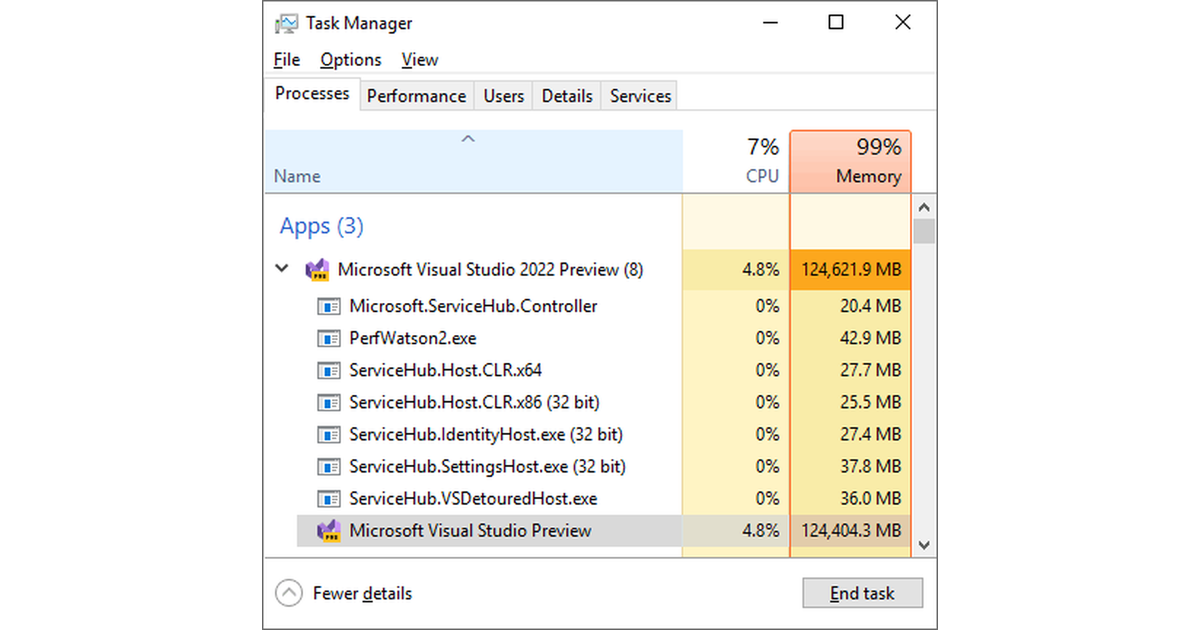1200x630 pixels.
Task: Open the Options menu
Action: 351,60
